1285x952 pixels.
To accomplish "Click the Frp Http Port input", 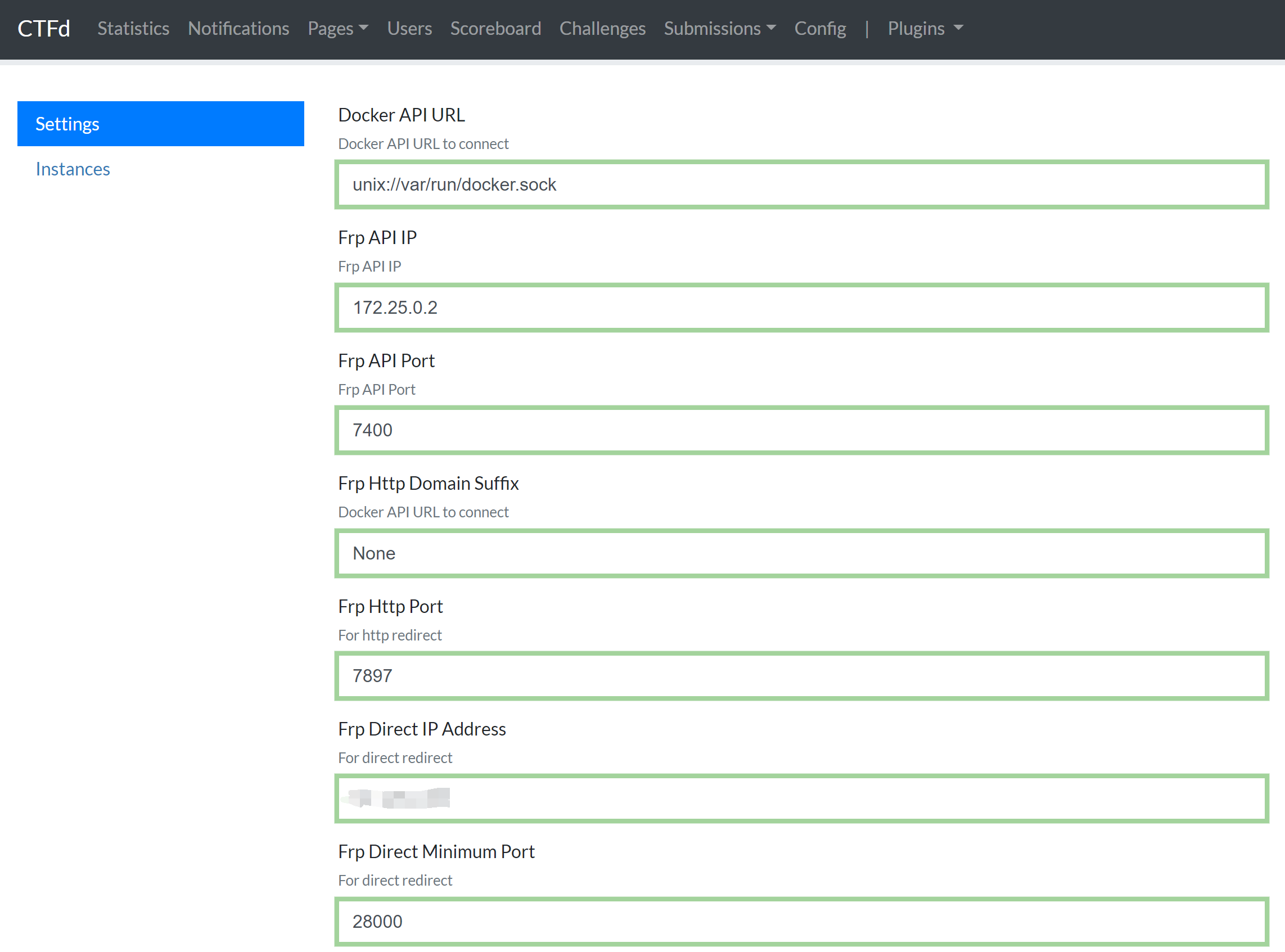I will (801, 675).
